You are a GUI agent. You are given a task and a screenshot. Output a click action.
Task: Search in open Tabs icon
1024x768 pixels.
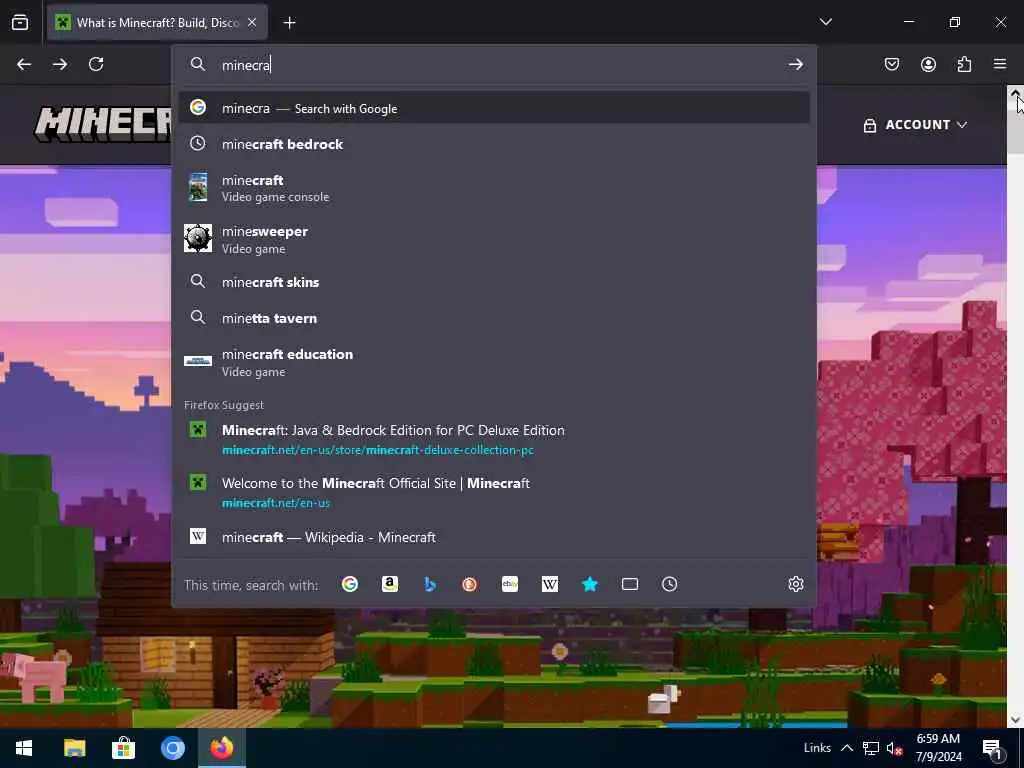pyautogui.click(x=630, y=584)
